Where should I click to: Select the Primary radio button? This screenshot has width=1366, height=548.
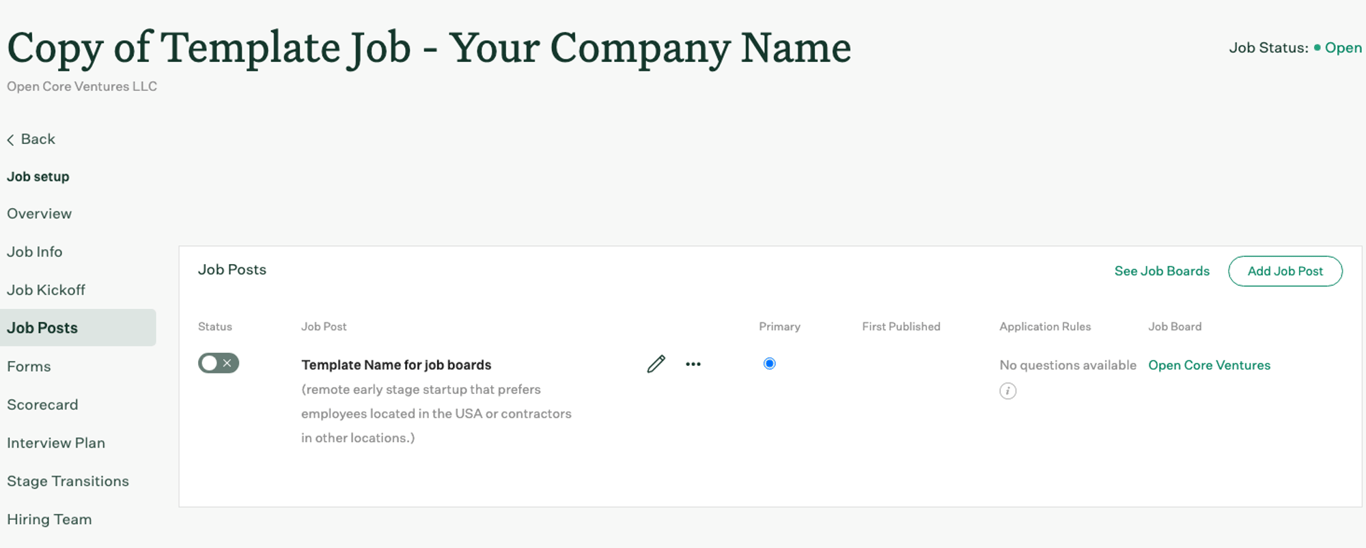(769, 363)
